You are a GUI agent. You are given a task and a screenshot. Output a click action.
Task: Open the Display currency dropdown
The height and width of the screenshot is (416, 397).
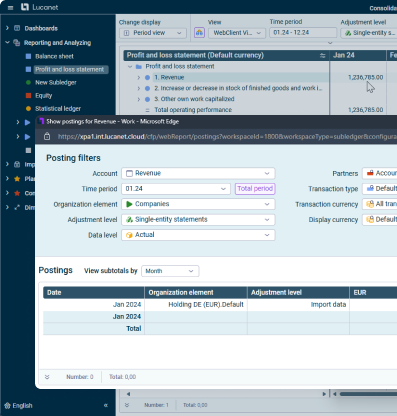(x=380, y=220)
